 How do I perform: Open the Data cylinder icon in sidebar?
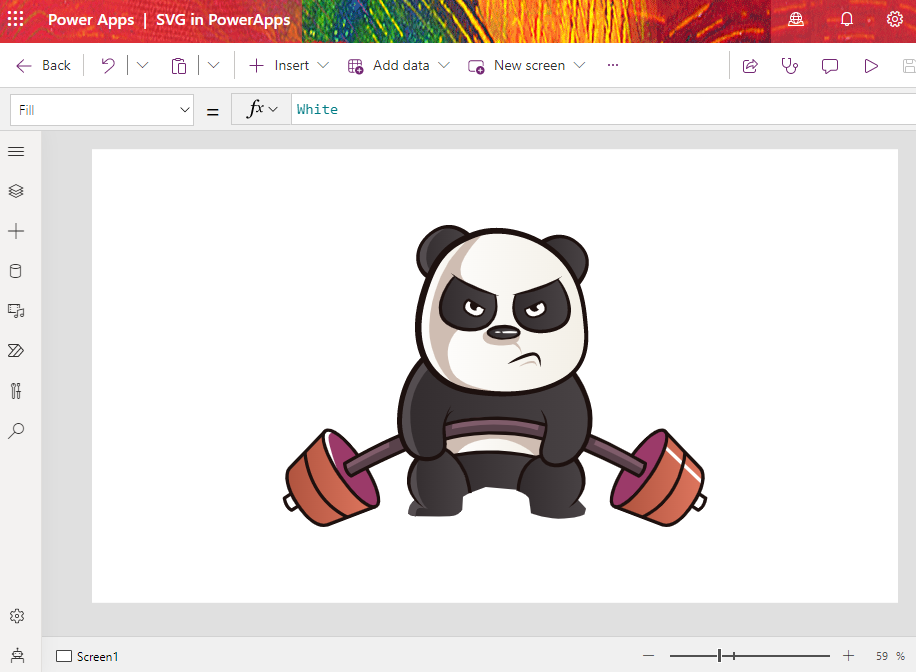click(x=16, y=271)
